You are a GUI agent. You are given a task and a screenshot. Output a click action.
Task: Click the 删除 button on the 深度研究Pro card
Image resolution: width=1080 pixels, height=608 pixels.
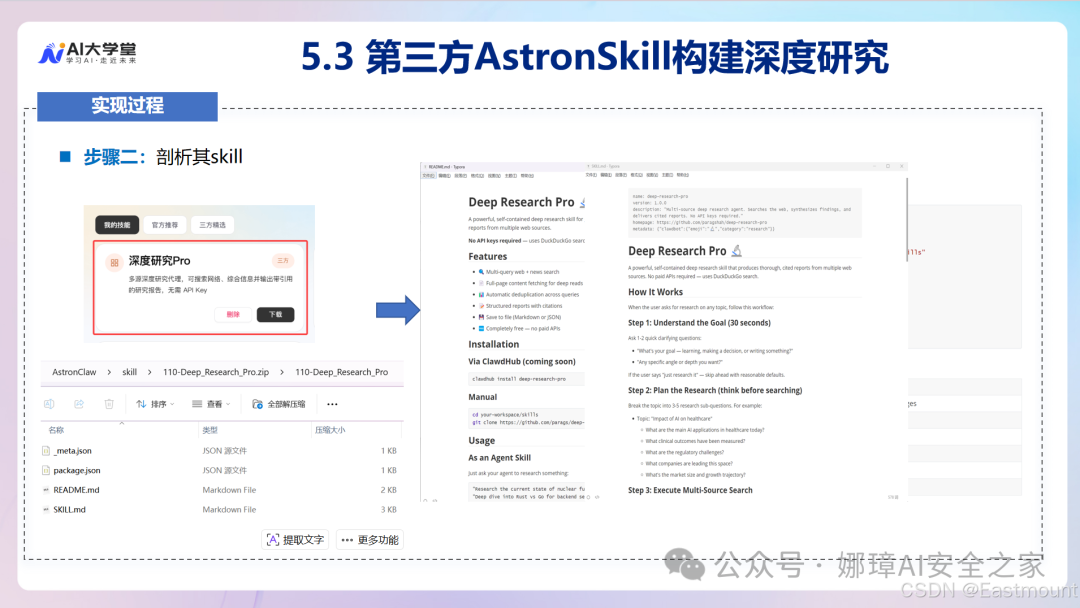[x=233, y=315]
